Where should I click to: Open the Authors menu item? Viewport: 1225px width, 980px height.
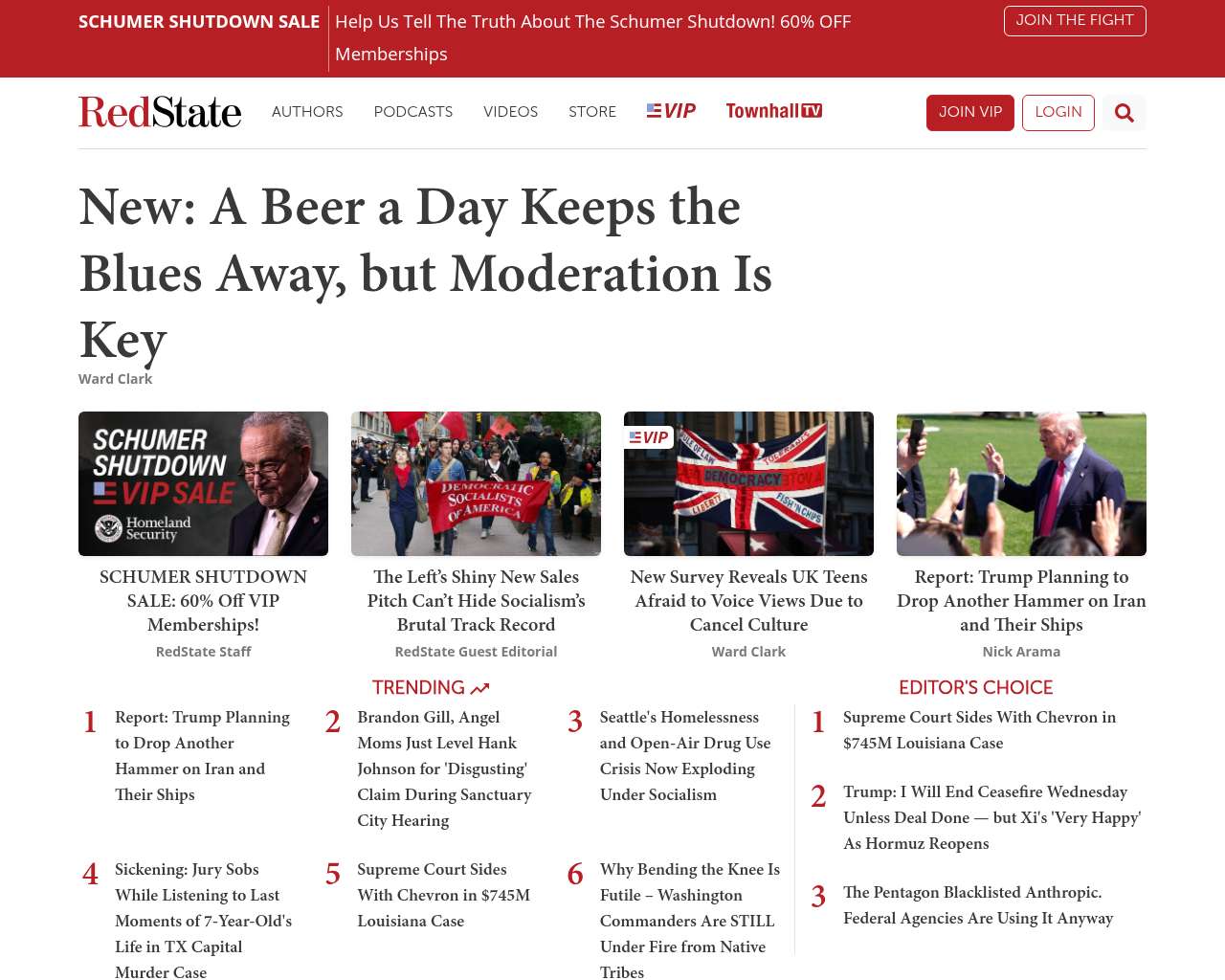point(307,112)
